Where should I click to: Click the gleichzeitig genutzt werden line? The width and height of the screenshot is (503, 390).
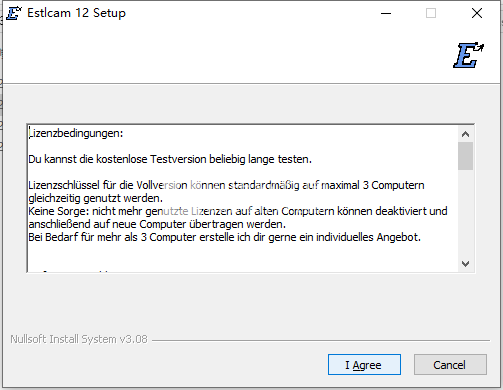96,198
